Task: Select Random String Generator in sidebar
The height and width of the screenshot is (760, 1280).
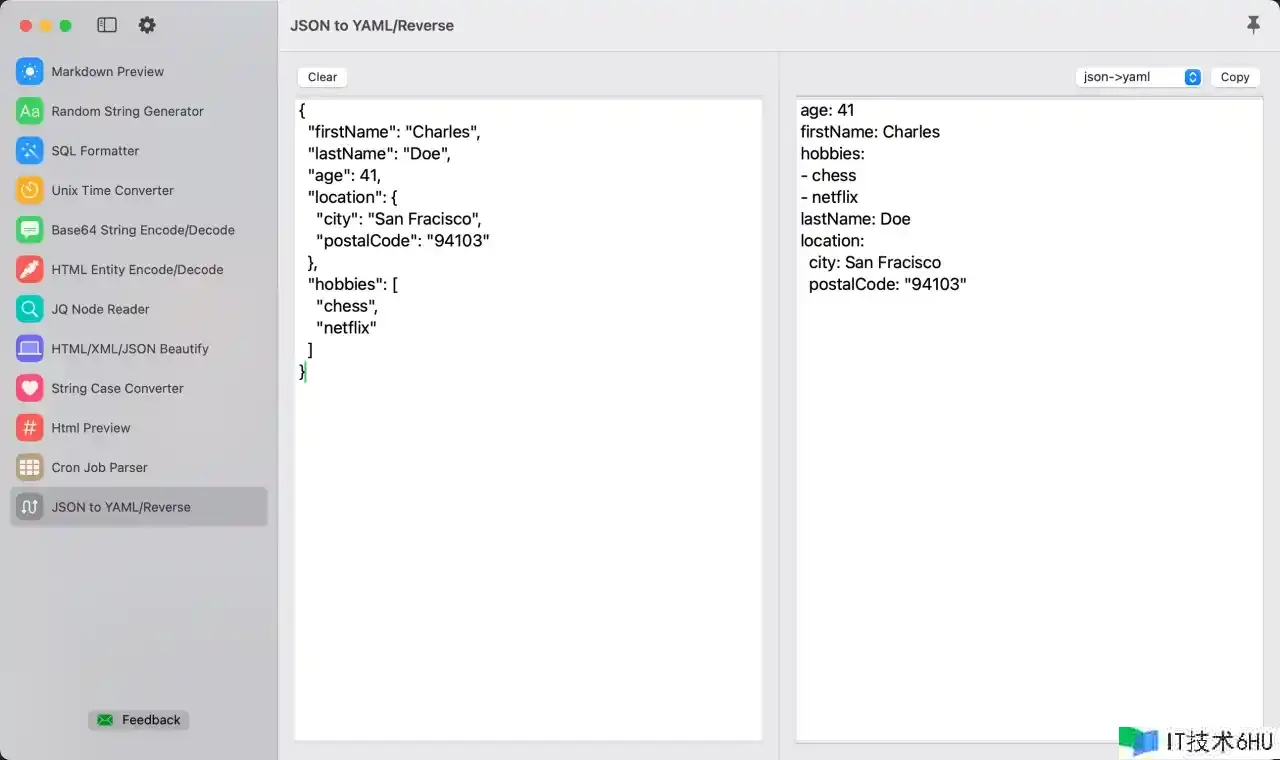Action: (x=139, y=111)
